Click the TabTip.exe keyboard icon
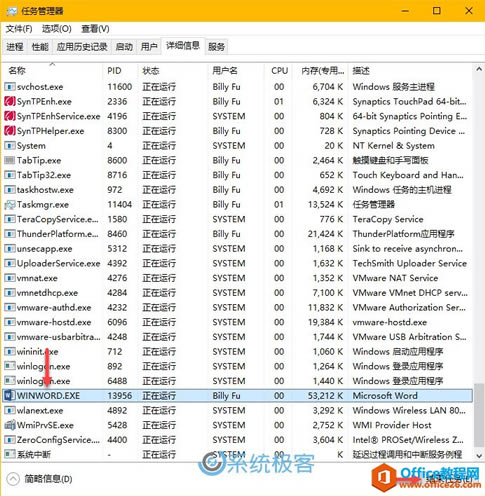 click(x=10, y=161)
